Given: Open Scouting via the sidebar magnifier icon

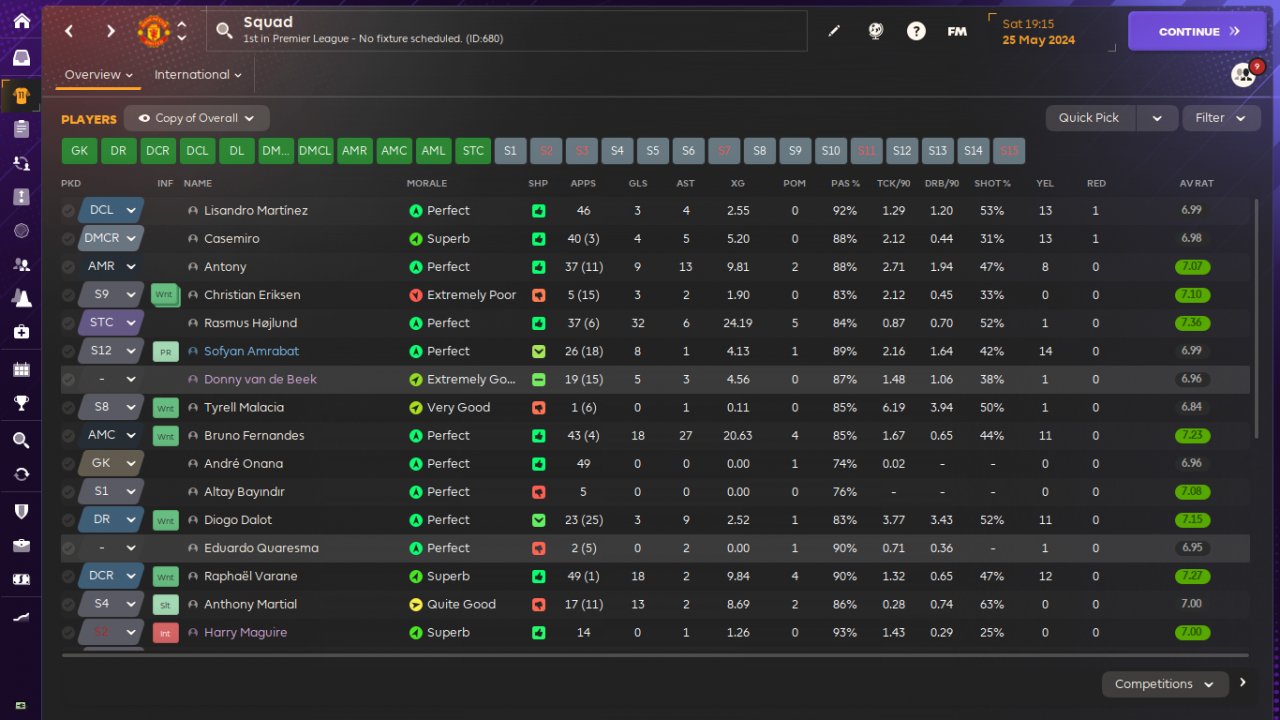Looking at the screenshot, I should [x=21, y=440].
